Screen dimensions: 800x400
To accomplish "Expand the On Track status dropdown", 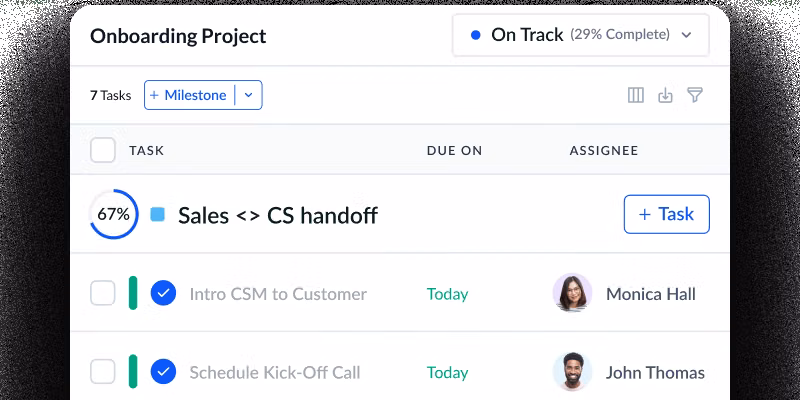I will coord(686,35).
